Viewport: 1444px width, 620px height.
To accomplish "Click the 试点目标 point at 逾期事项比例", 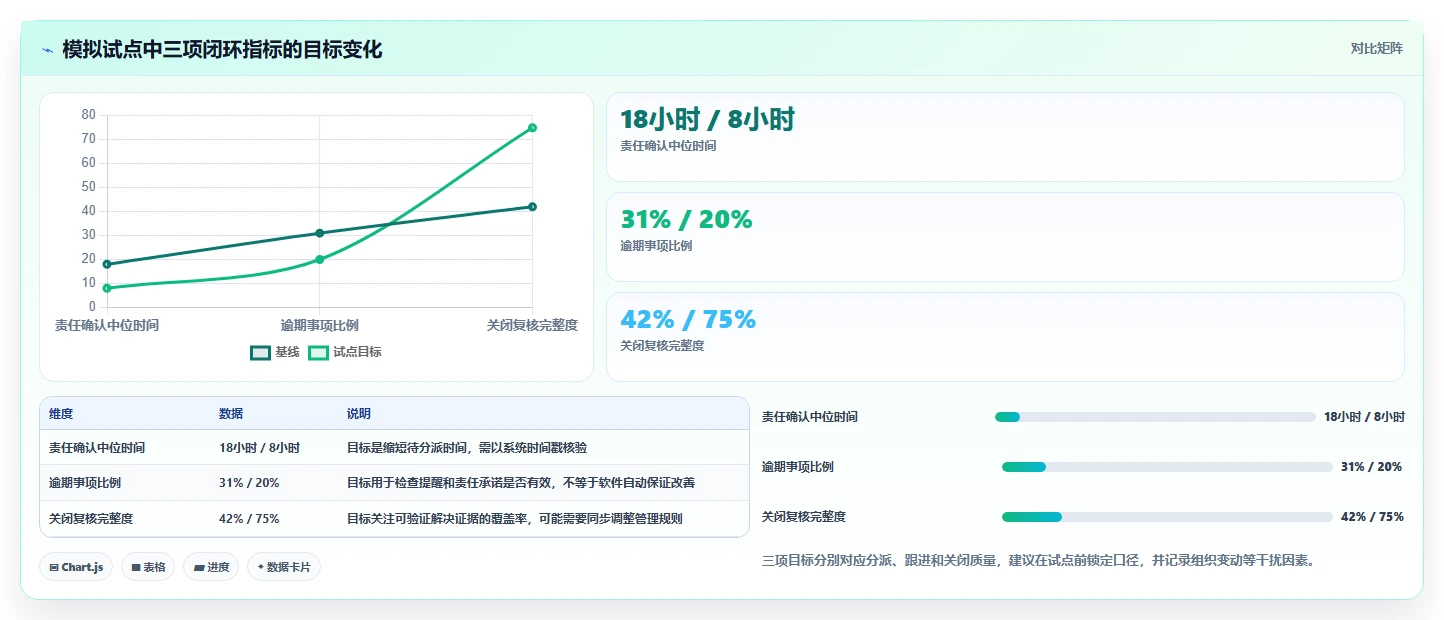I will (320, 260).
